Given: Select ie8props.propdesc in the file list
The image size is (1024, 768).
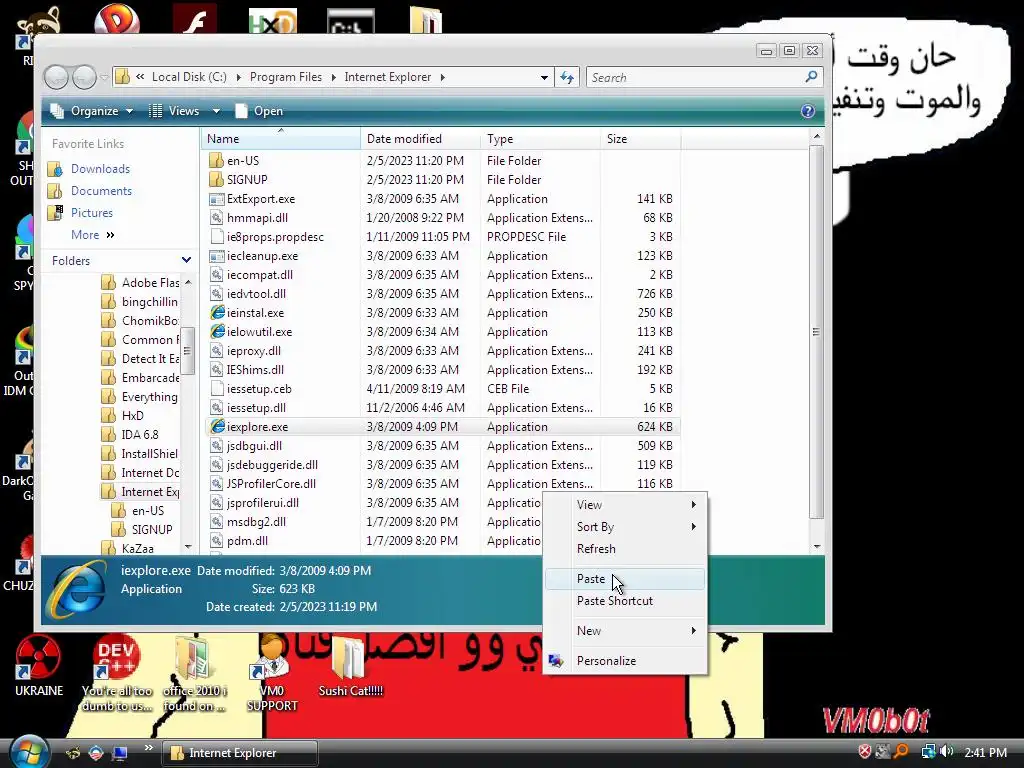Looking at the screenshot, I should click(275, 237).
